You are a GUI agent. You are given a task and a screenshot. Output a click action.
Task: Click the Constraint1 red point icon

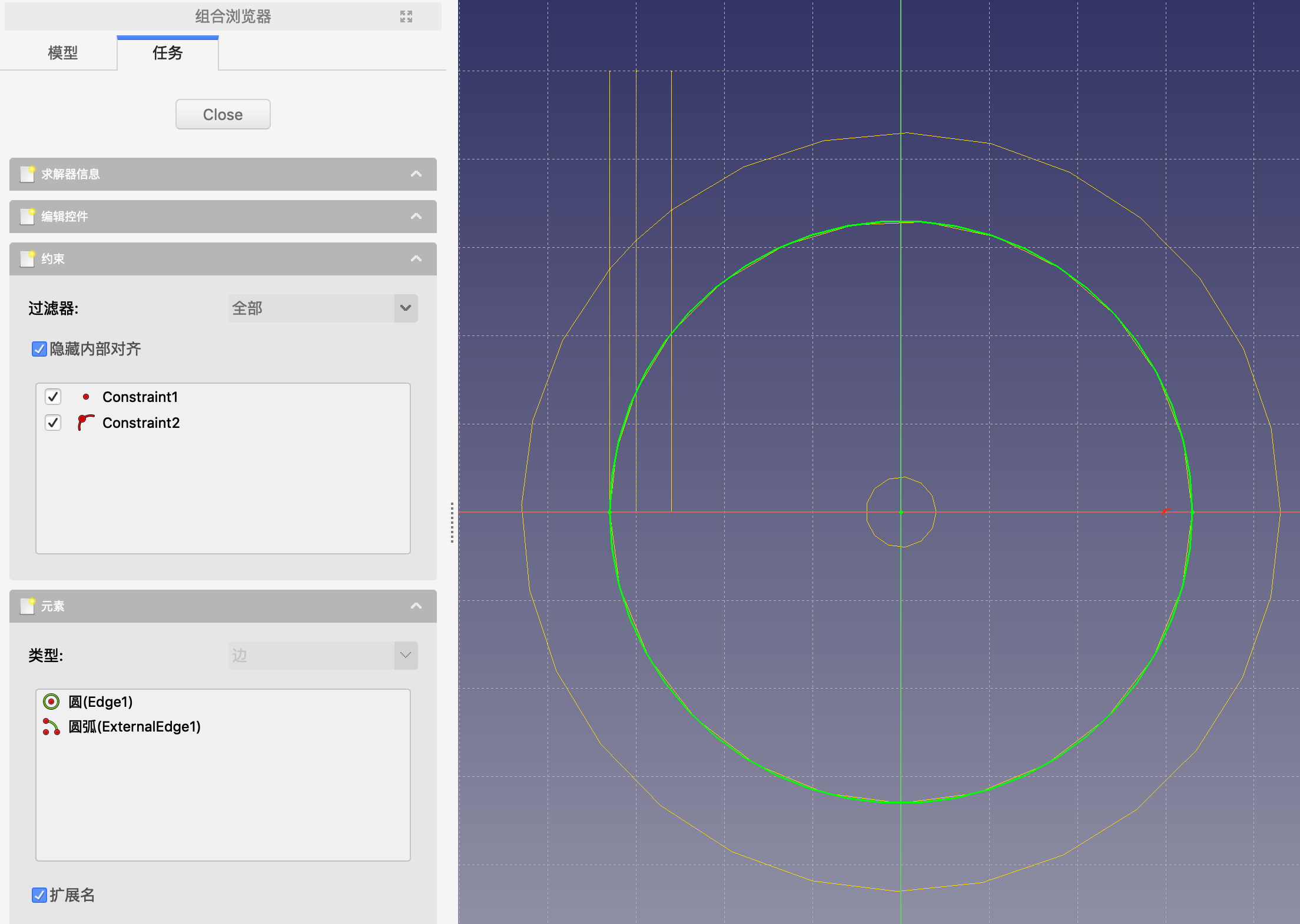pyautogui.click(x=86, y=397)
